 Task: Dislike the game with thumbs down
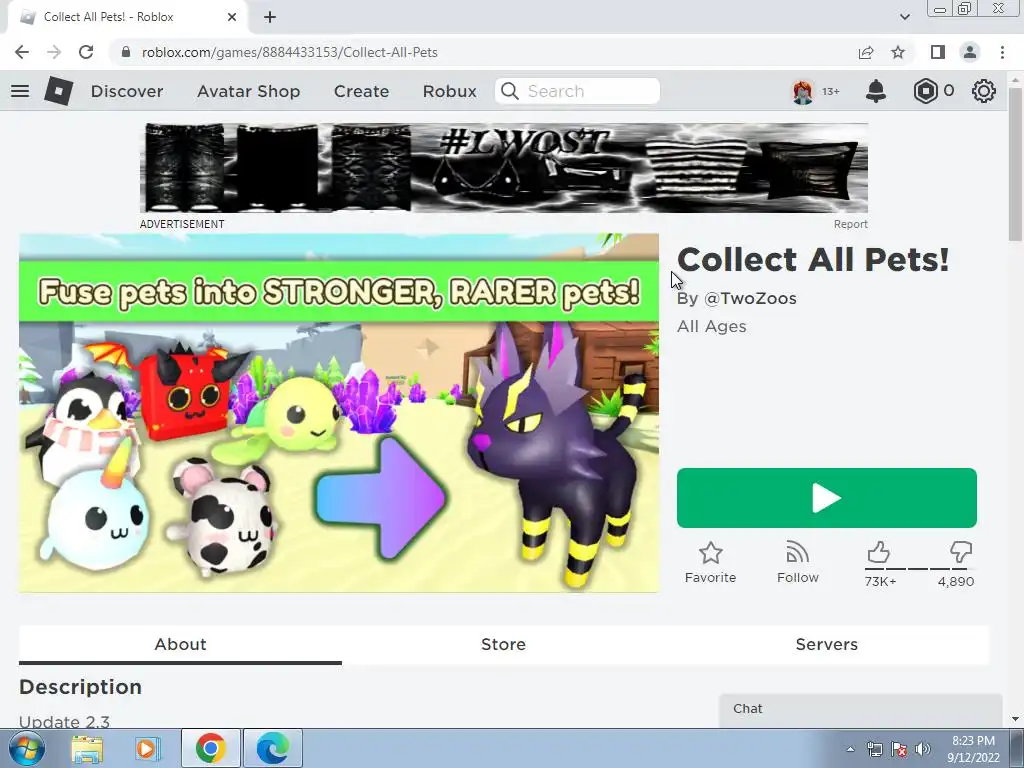tap(961, 552)
